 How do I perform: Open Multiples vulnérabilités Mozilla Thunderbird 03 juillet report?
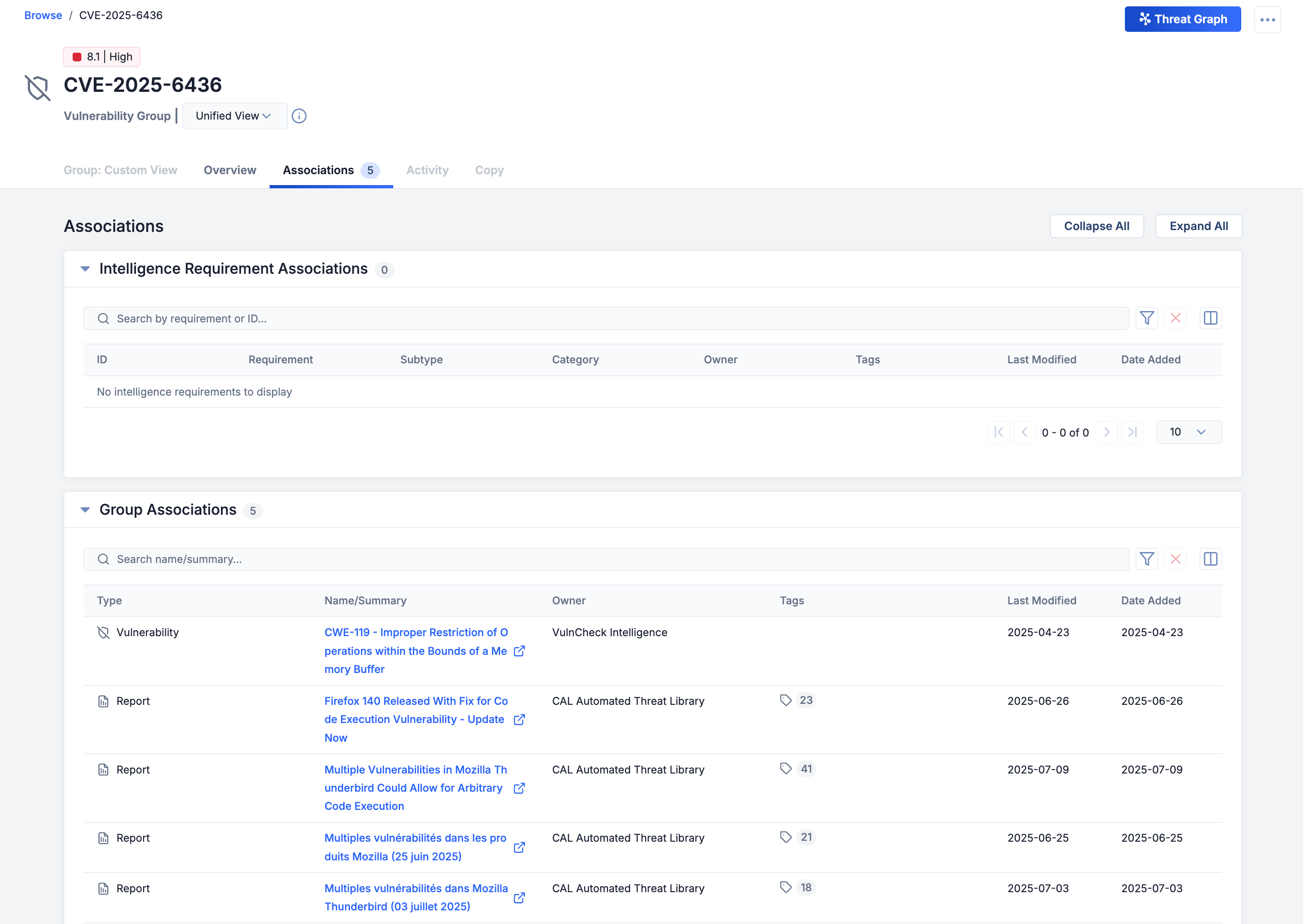[x=416, y=897]
